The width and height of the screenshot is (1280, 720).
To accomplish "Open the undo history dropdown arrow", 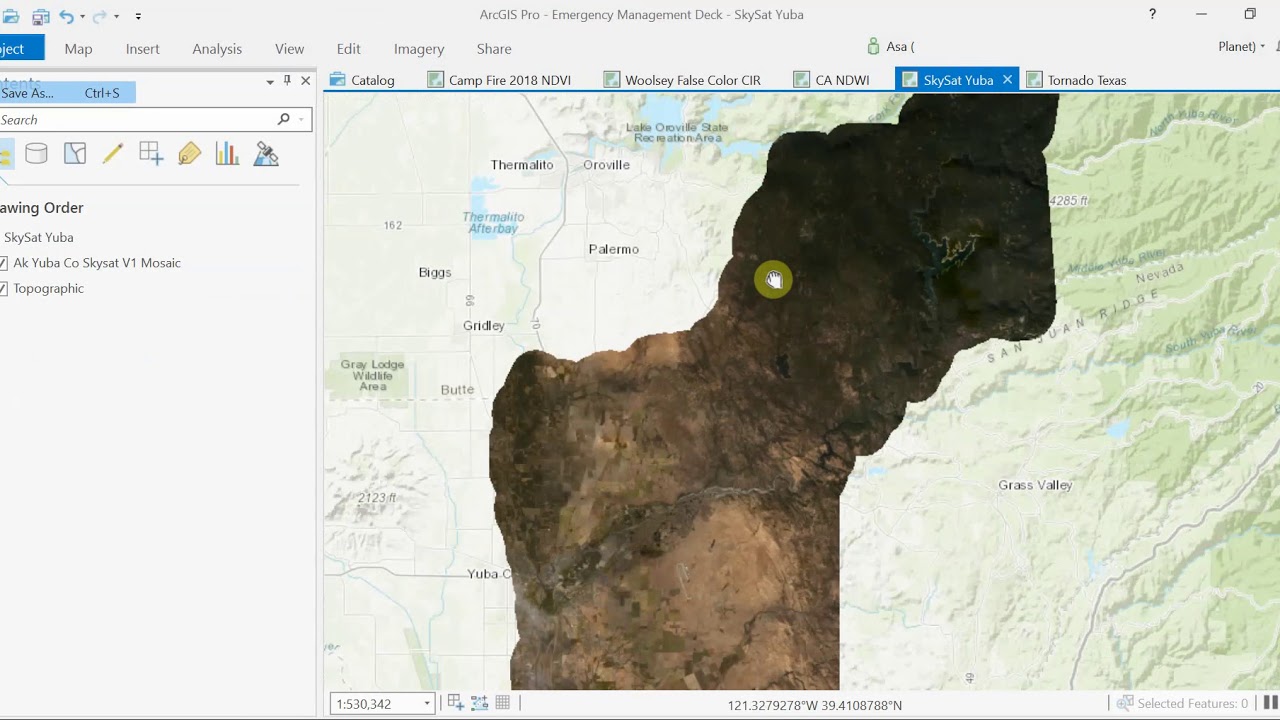I will pos(82,16).
